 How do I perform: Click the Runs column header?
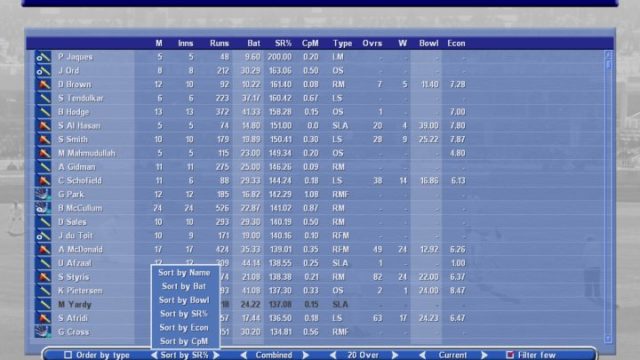point(220,43)
